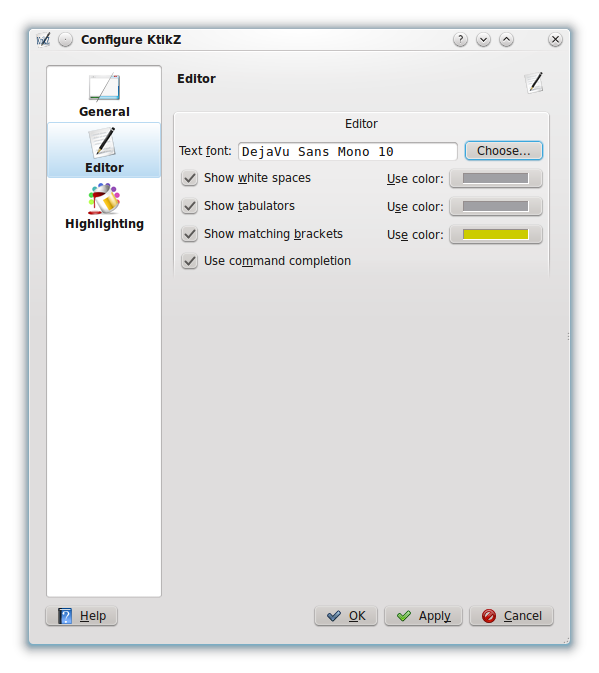
Task: Click the Help button
Action: coord(82,616)
